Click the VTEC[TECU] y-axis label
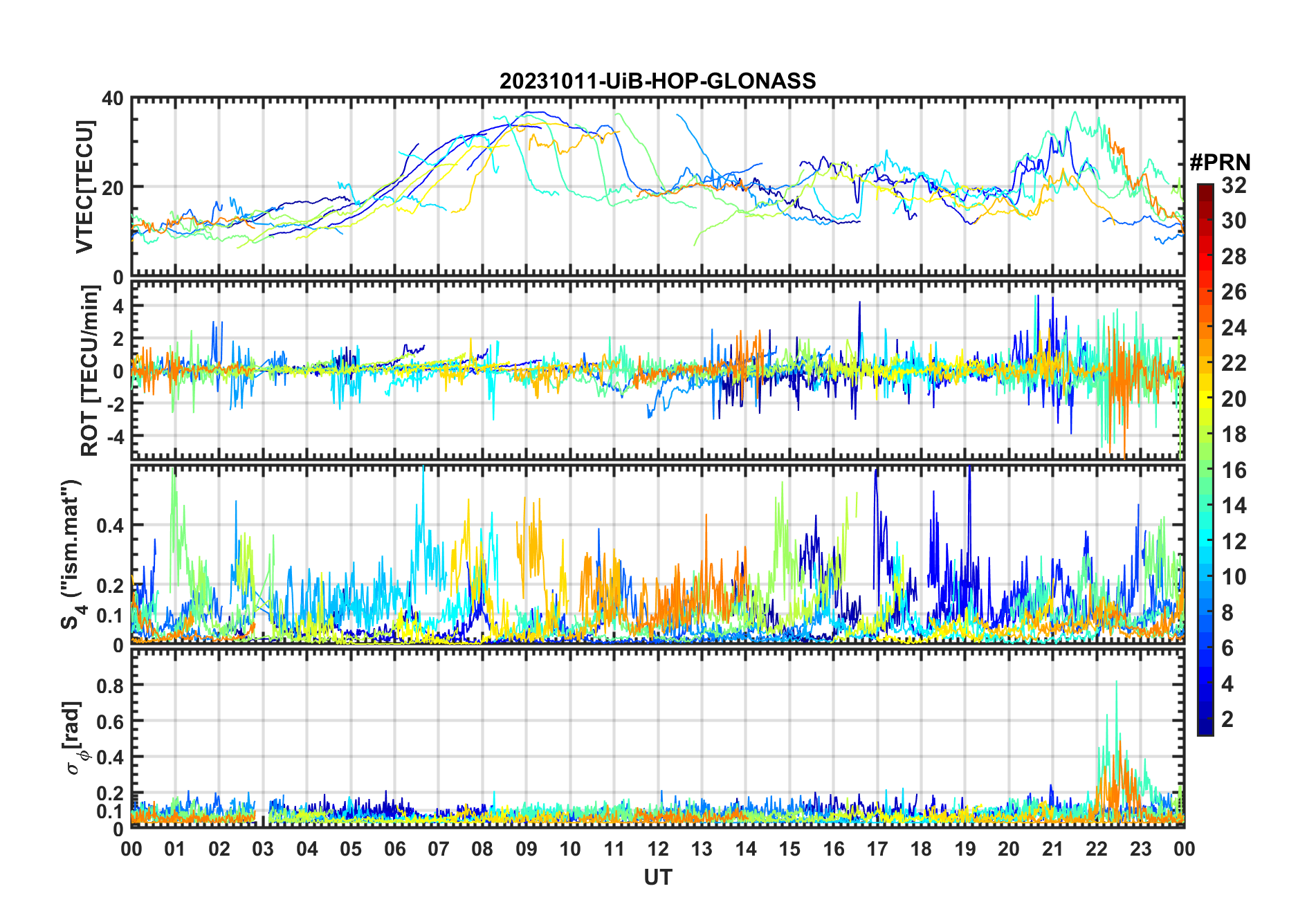1316x920 pixels. click(84, 187)
